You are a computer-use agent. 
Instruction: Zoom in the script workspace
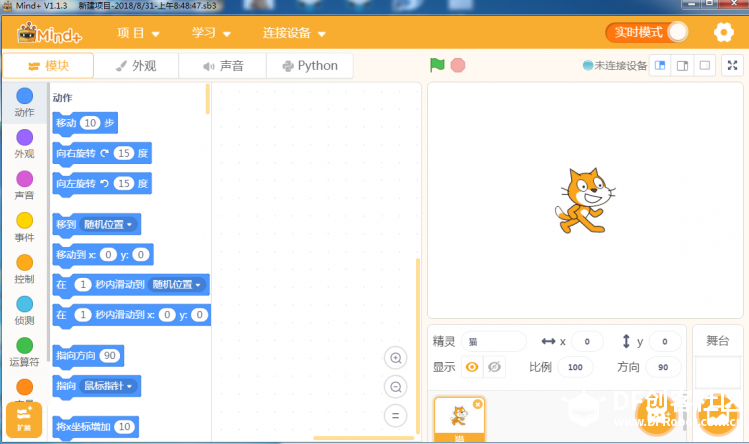(x=396, y=358)
